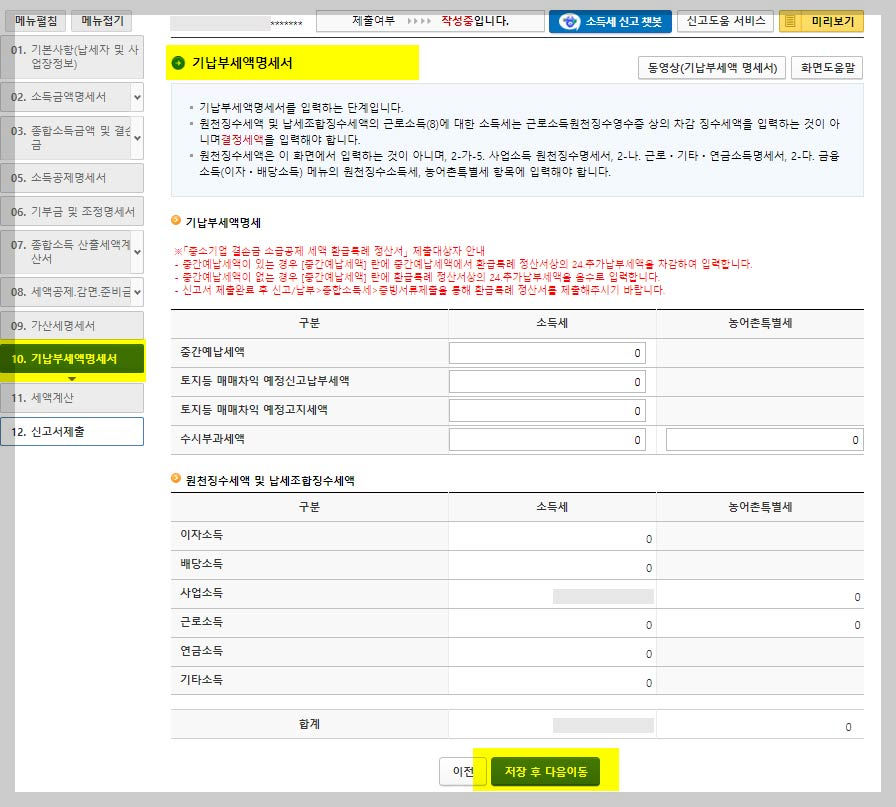This screenshot has height=807, width=896.
Task: Open the 소득세 신고 챗봇 chatbot
Action: click(610, 22)
